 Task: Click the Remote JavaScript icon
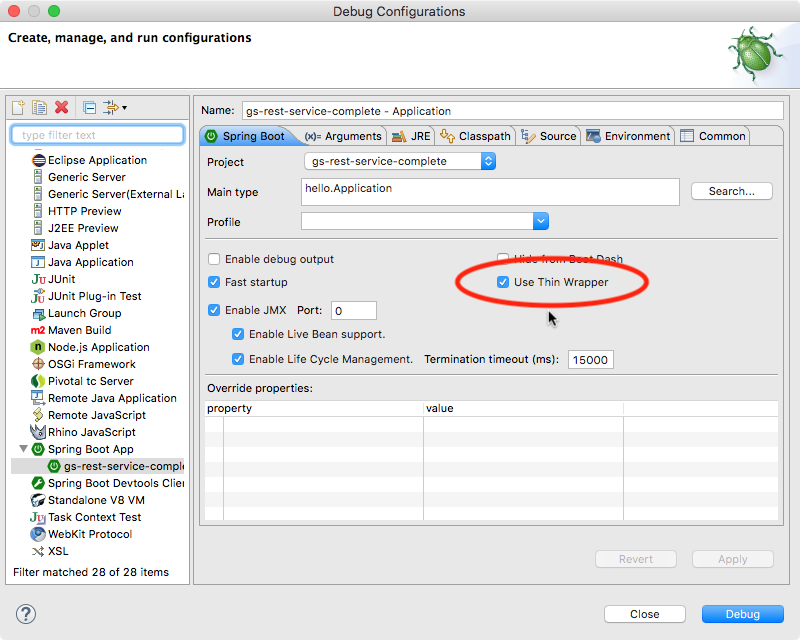point(38,415)
